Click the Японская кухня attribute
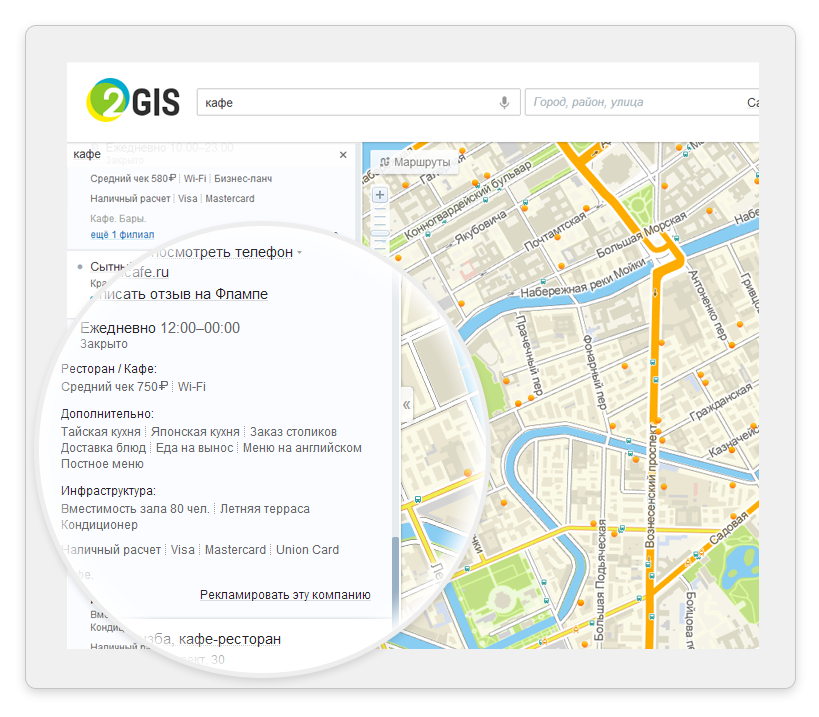The image size is (819, 717). [x=195, y=432]
